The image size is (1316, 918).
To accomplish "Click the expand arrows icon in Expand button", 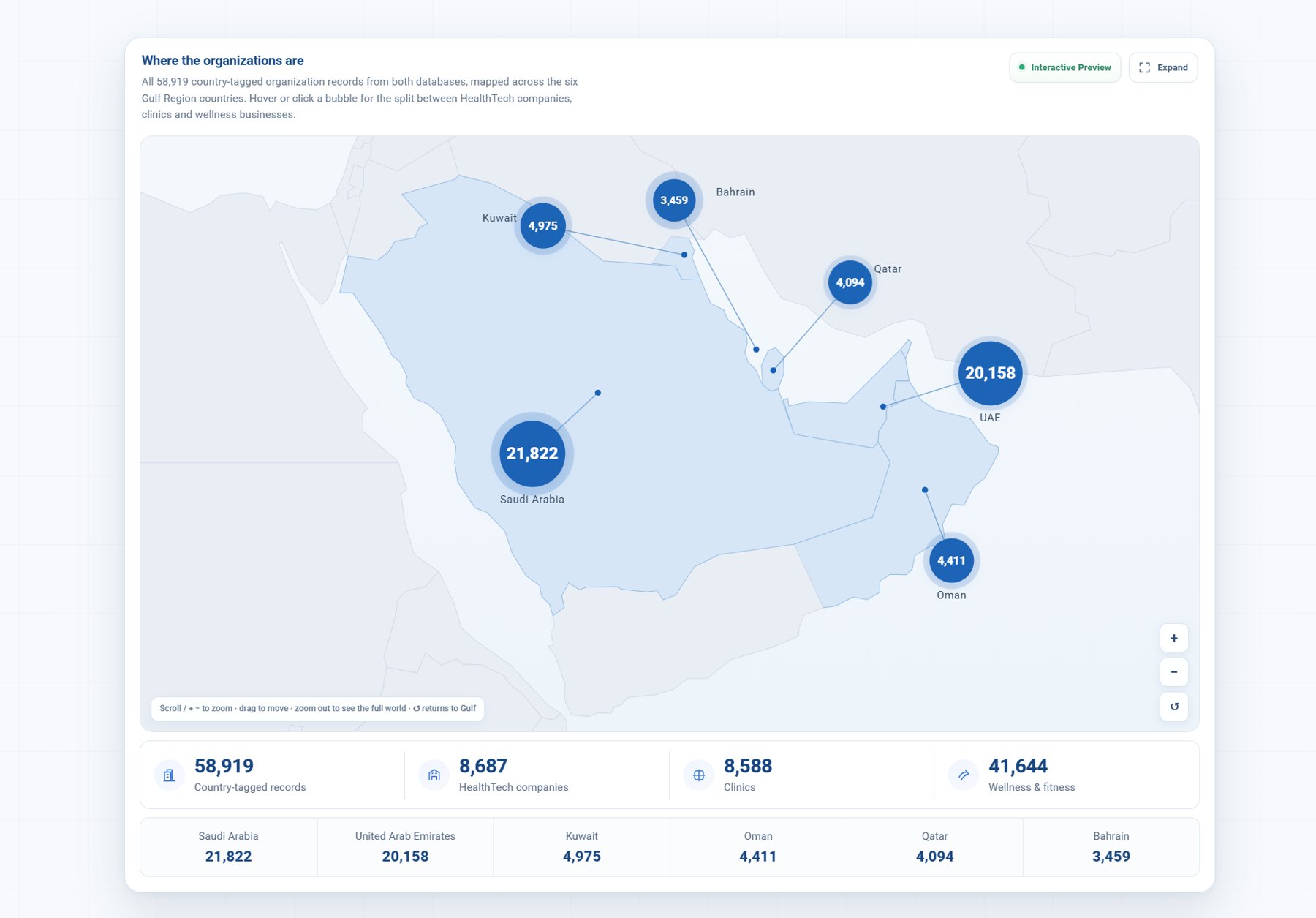I will point(1144,67).
